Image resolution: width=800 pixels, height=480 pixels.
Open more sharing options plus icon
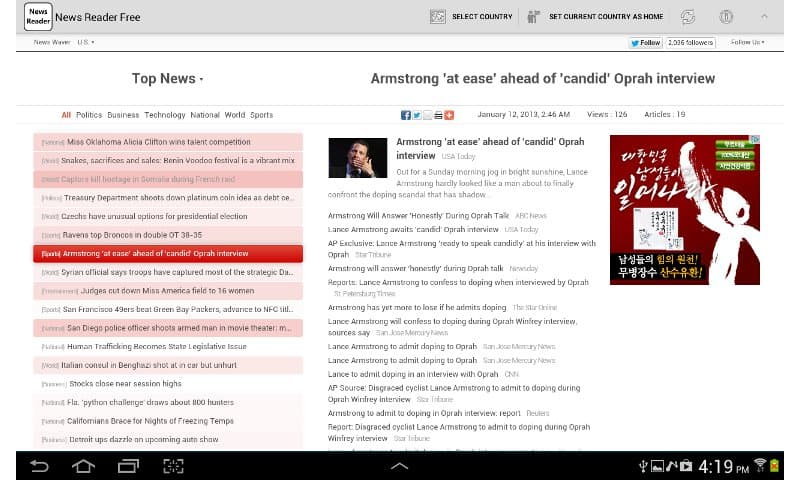[449, 115]
